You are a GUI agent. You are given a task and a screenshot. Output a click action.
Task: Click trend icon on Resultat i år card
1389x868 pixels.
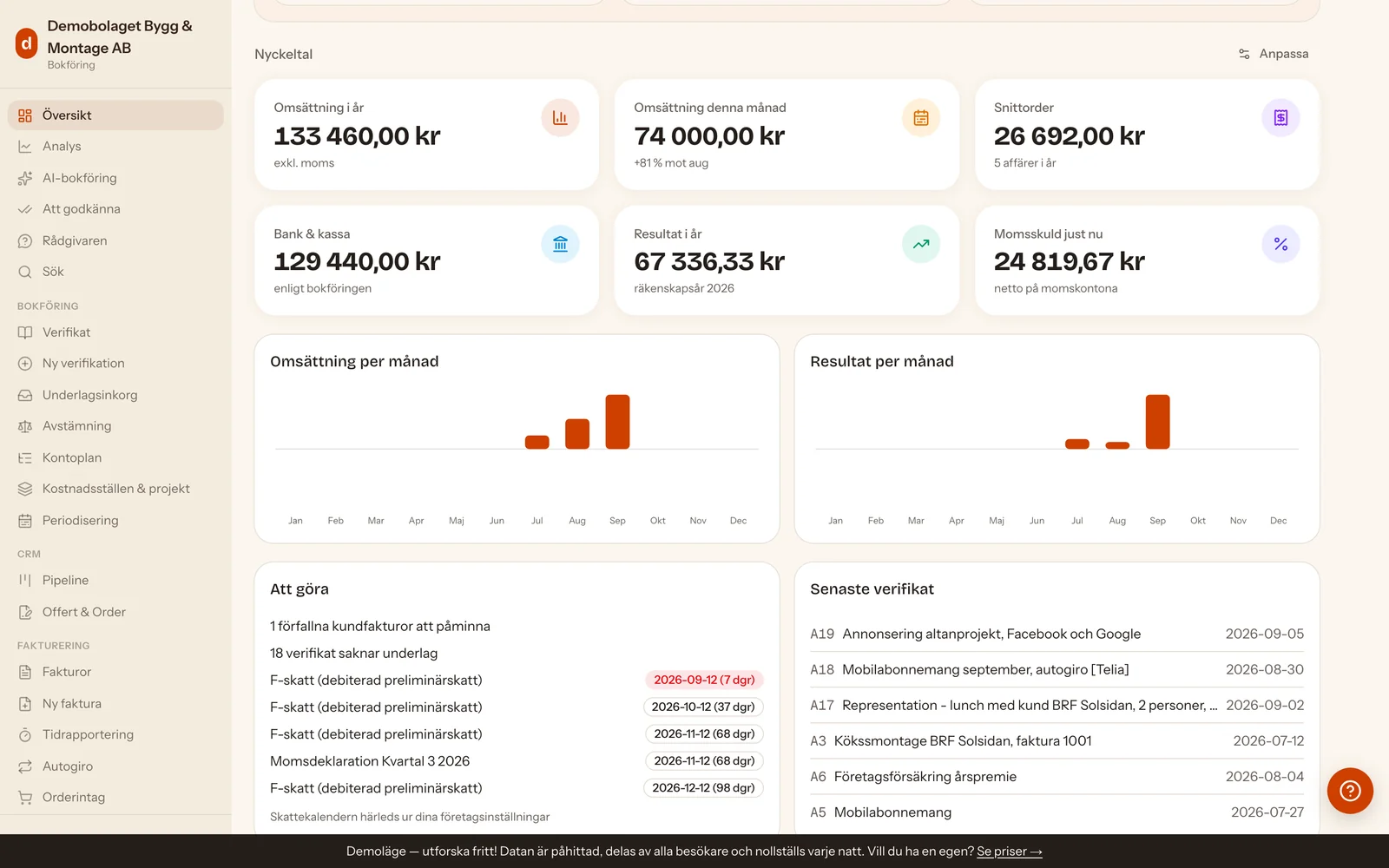pos(921,244)
